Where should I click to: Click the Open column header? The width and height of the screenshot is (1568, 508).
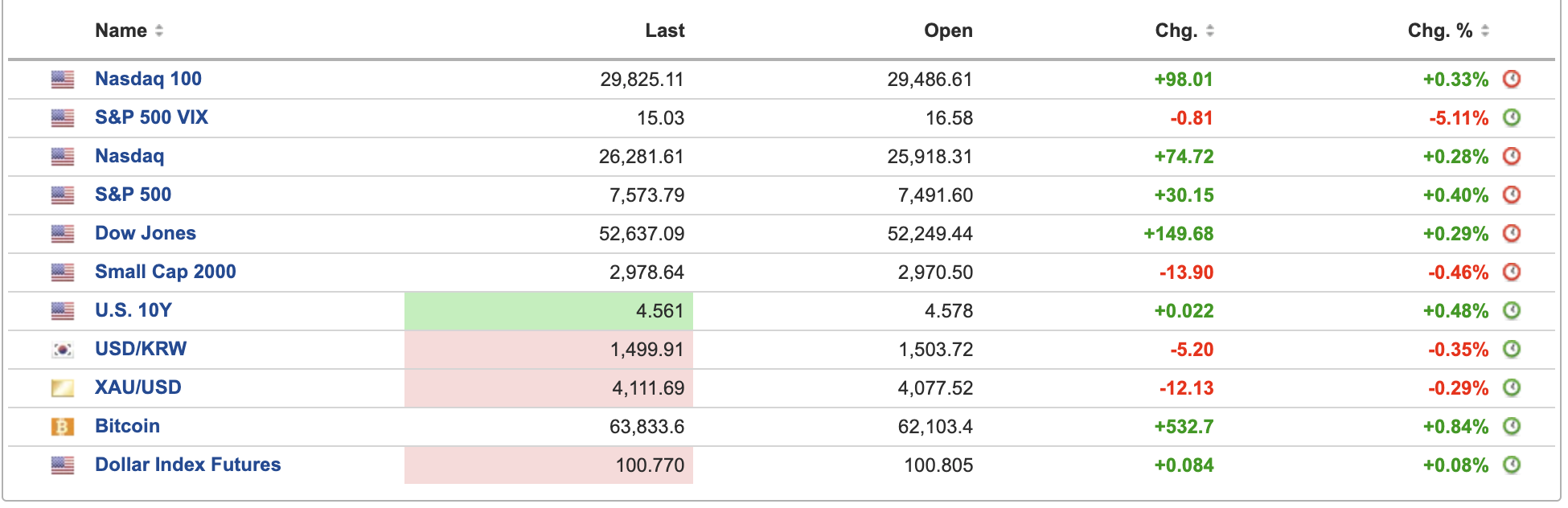coord(948,31)
